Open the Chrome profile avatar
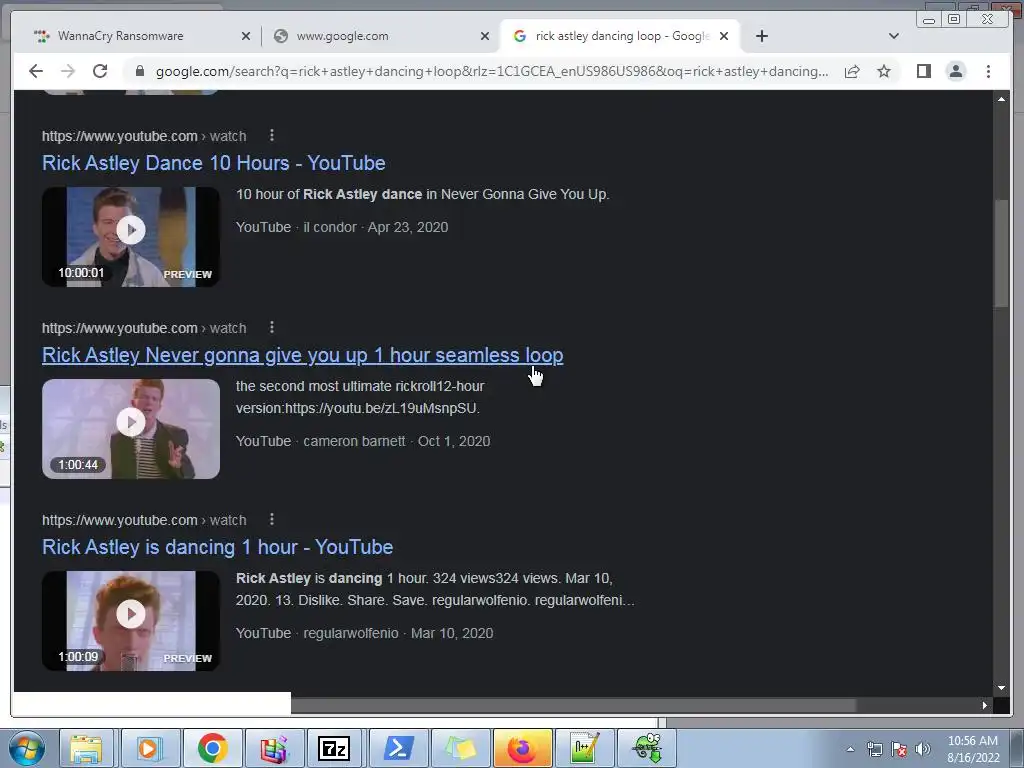Image resolution: width=1024 pixels, height=768 pixels. click(x=955, y=71)
